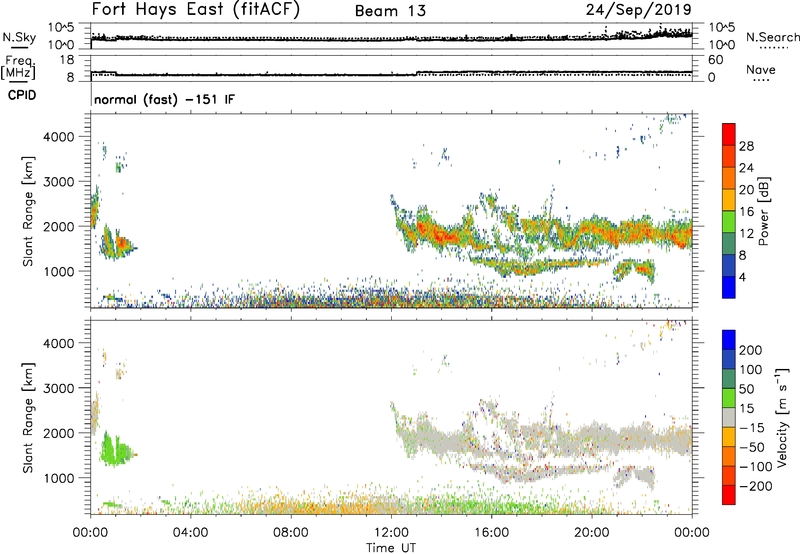Click the 'N.Sky' label
800x554 pixels.
click(x=19, y=37)
